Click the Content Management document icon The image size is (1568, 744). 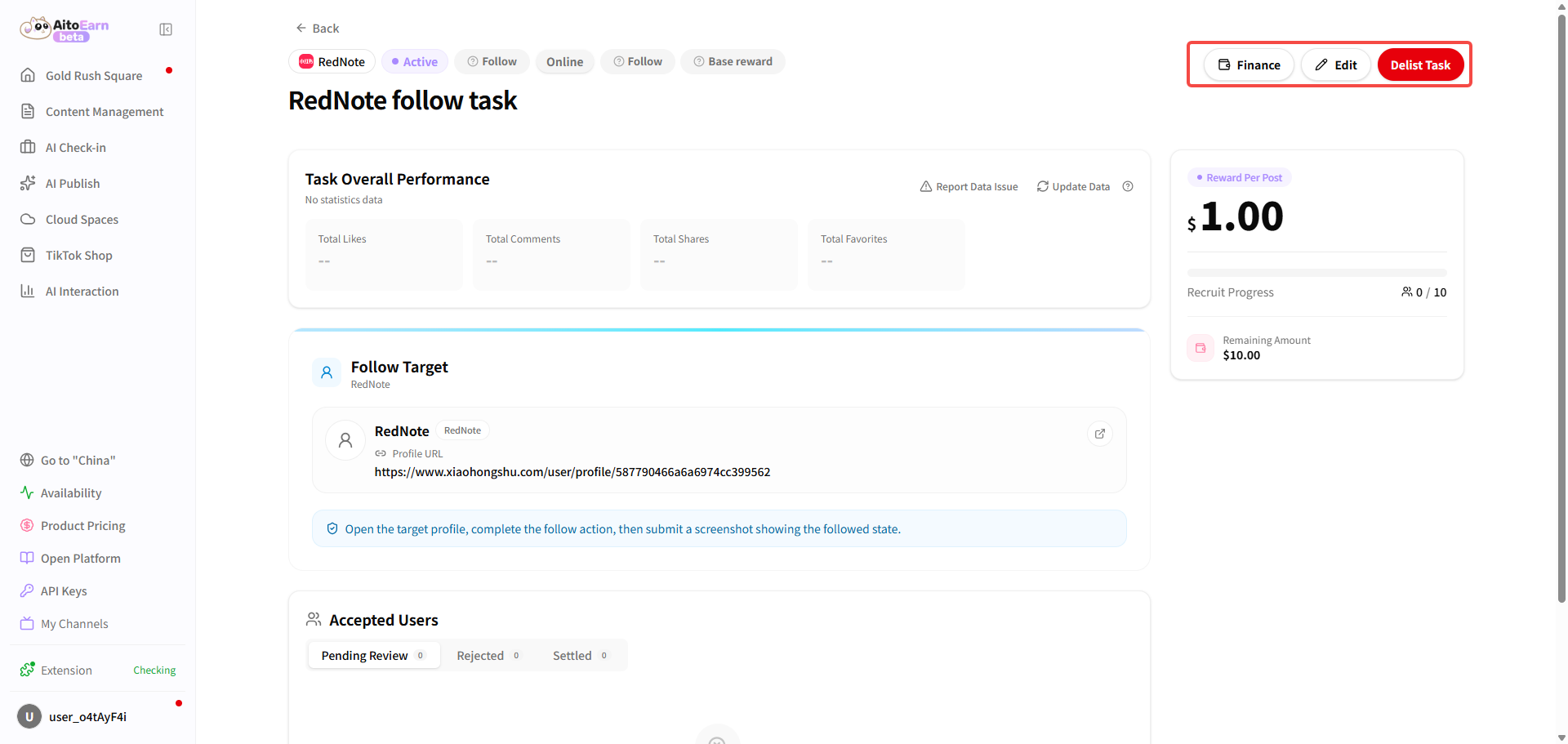pos(28,111)
